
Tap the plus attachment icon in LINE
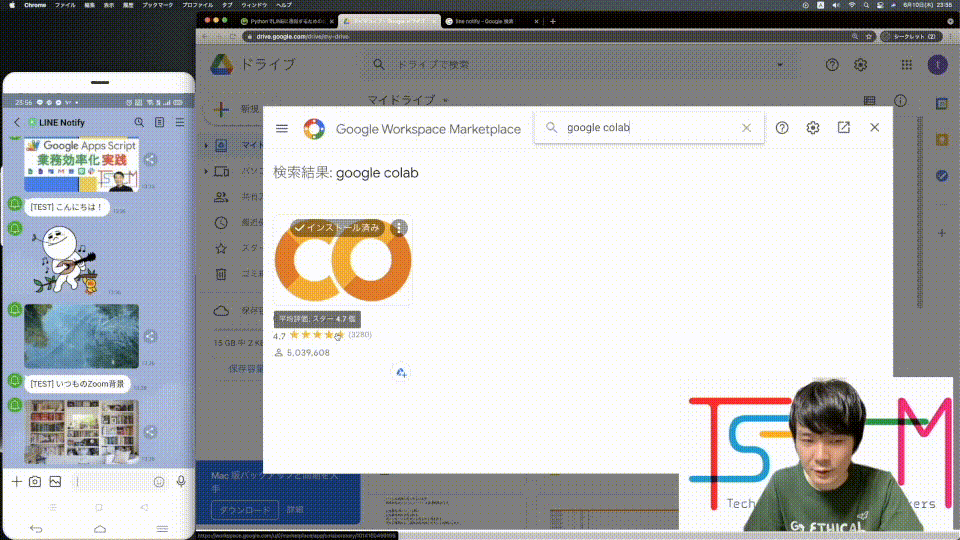pyautogui.click(x=17, y=482)
